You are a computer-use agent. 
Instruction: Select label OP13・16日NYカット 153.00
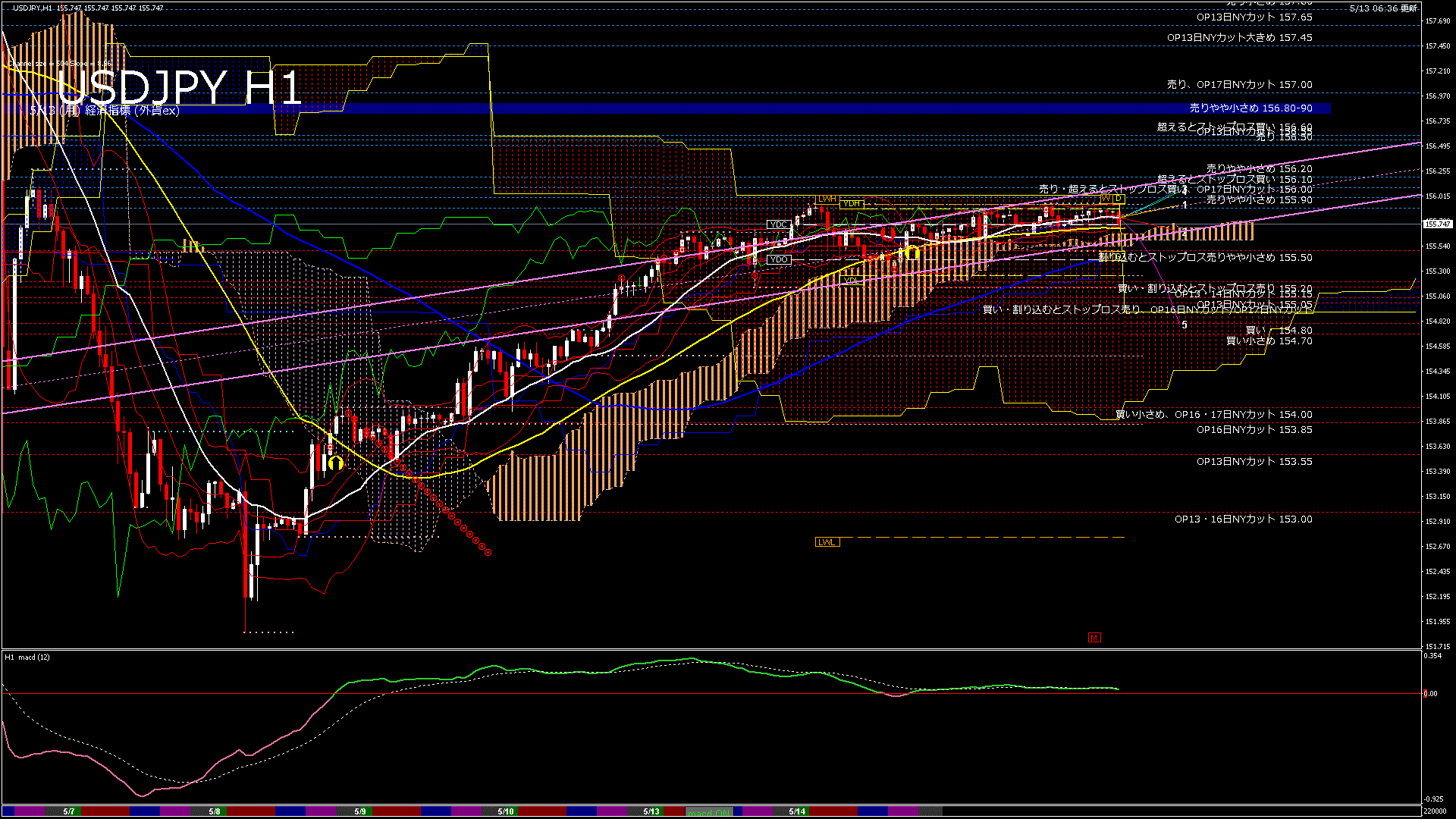pyautogui.click(x=1244, y=519)
